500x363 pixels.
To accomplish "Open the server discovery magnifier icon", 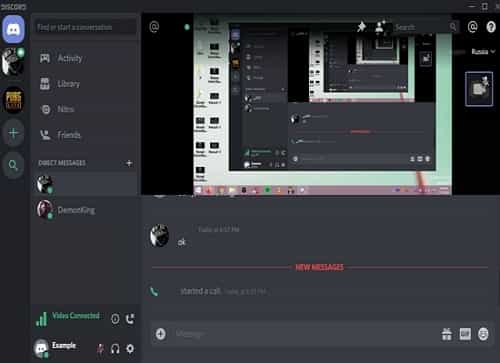I will pos(13,165).
